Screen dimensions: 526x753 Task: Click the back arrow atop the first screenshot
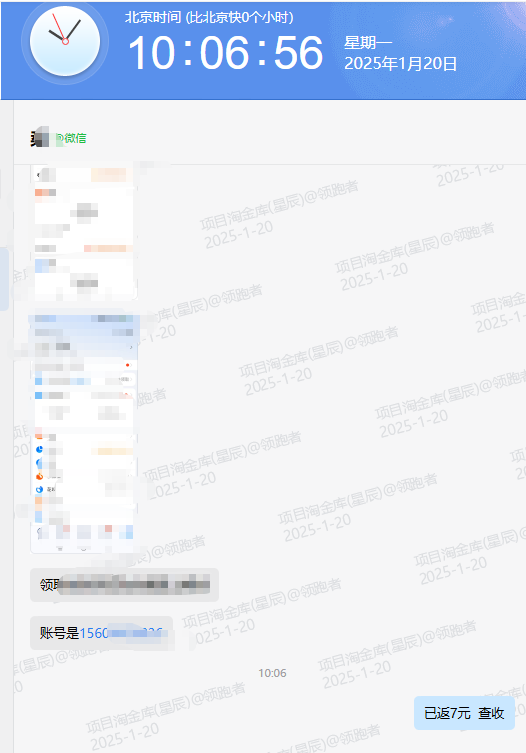click(38, 174)
